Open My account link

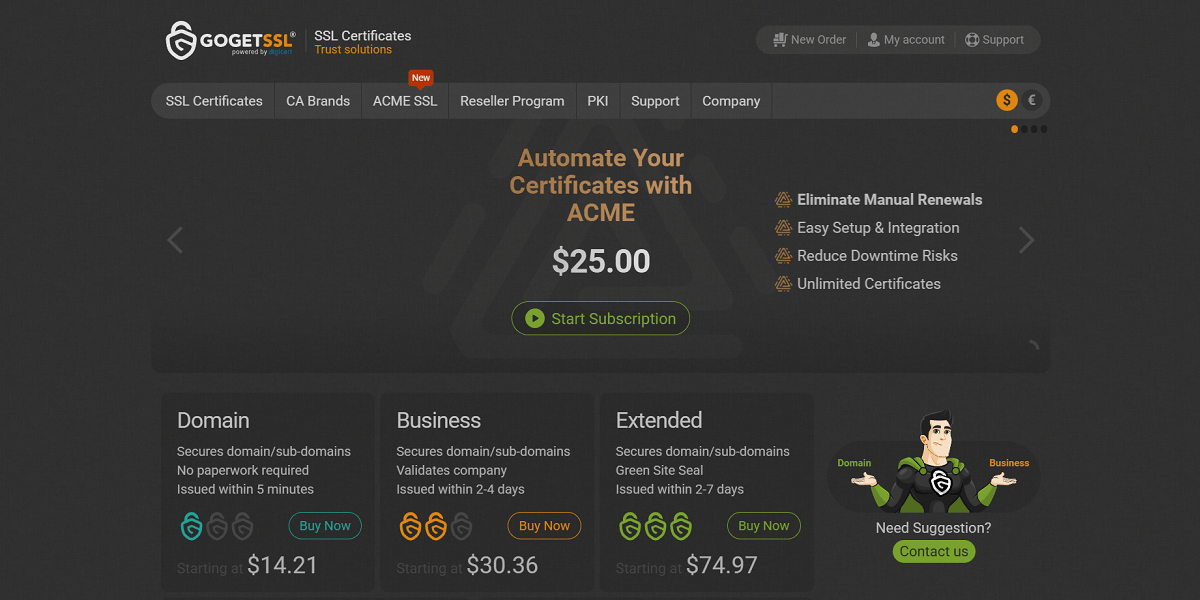point(906,40)
